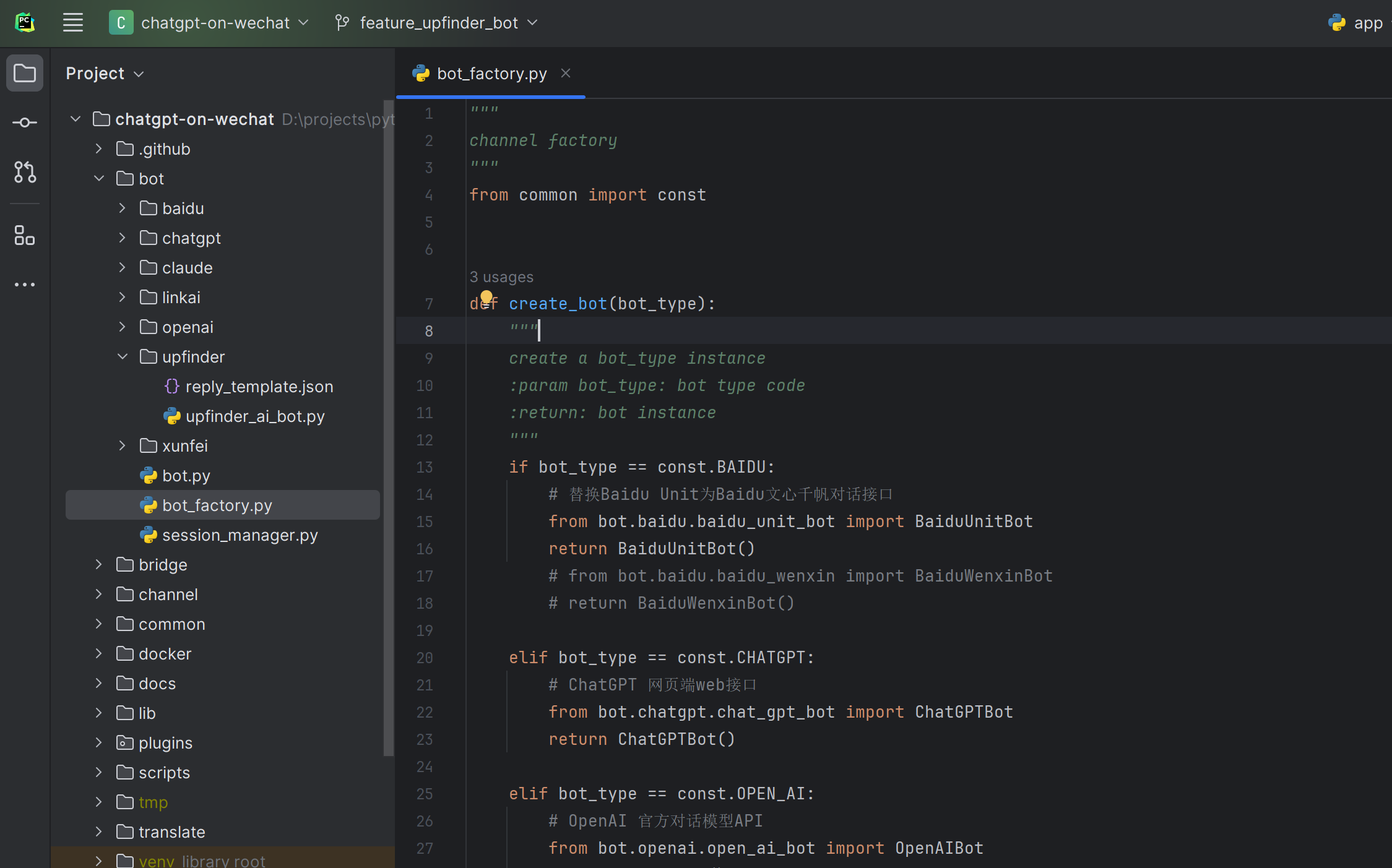Expand the bridge folder
Image resolution: width=1392 pixels, height=868 pixels.
pos(99,564)
